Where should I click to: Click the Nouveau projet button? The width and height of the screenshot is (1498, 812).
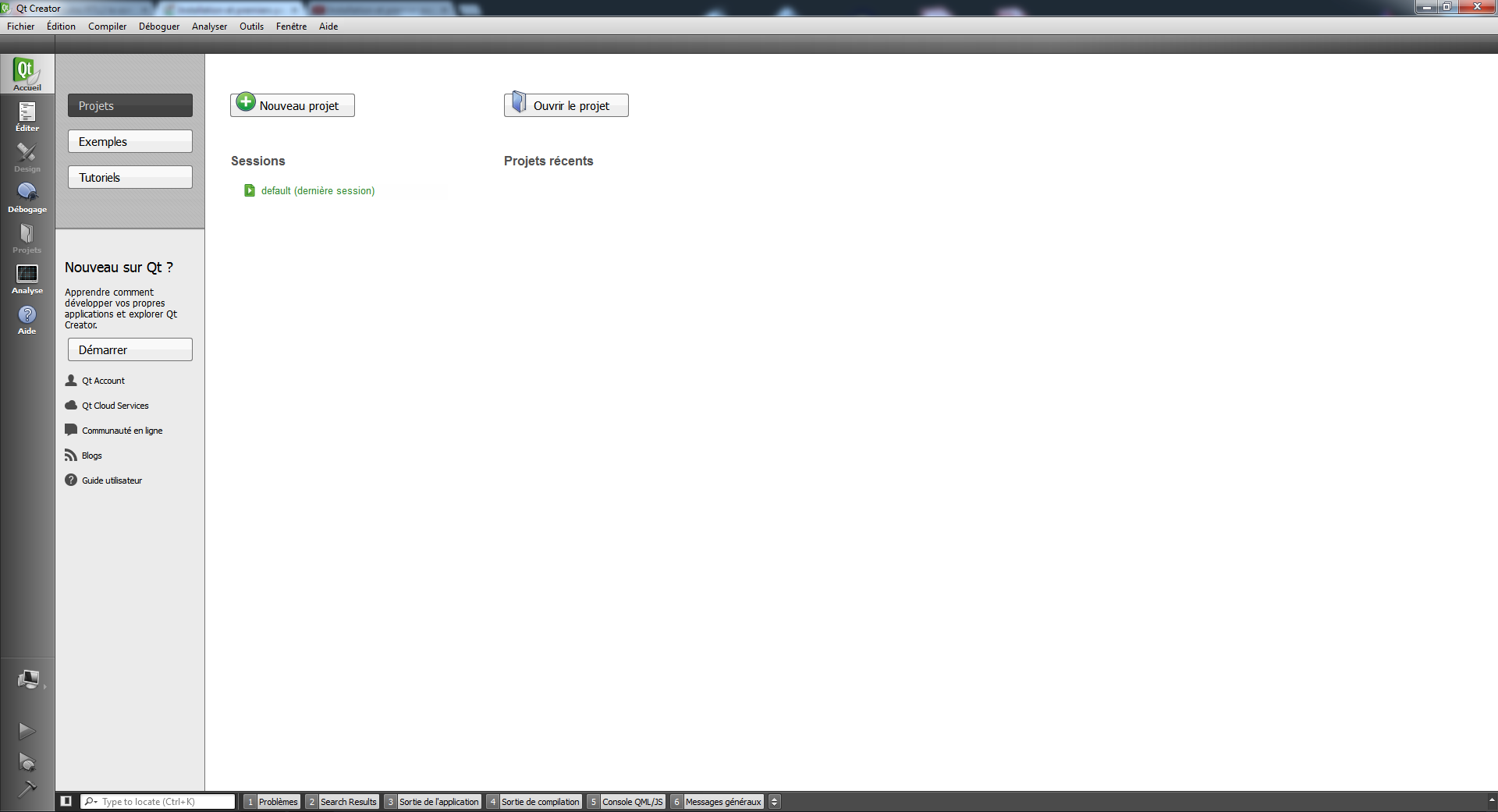[293, 105]
